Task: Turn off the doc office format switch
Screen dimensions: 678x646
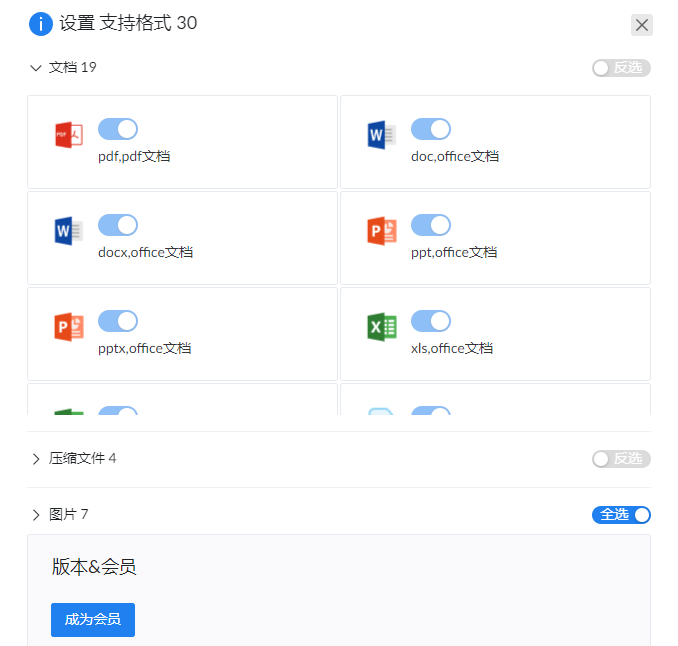Action: (431, 129)
